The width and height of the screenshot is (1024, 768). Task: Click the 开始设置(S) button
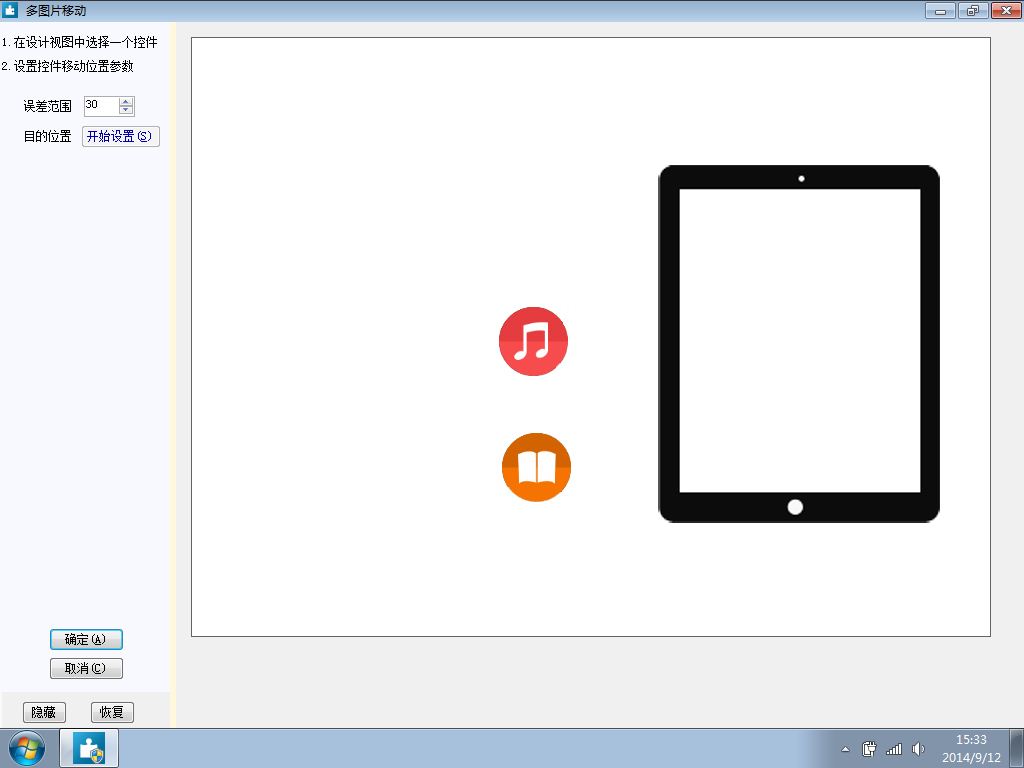click(120, 136)
